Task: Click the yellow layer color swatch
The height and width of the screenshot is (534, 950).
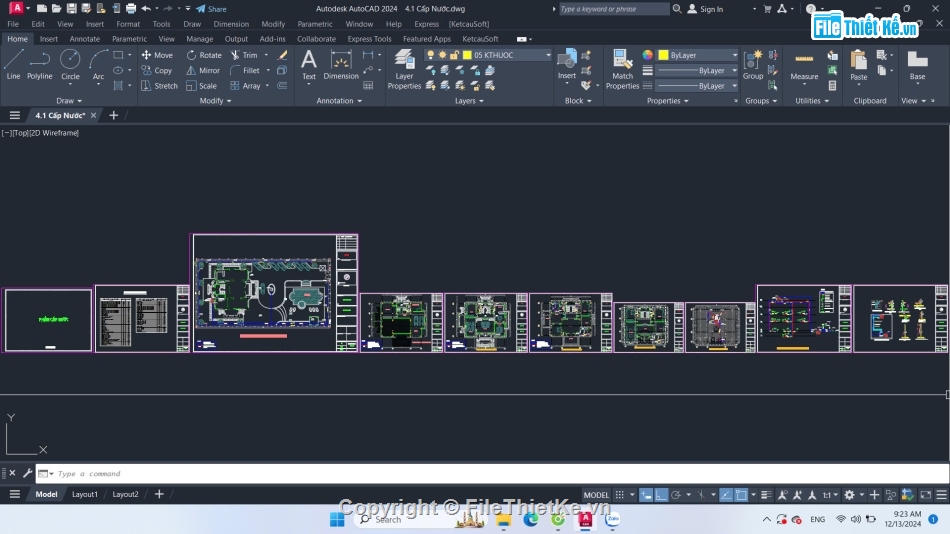Action: (467, 55)
